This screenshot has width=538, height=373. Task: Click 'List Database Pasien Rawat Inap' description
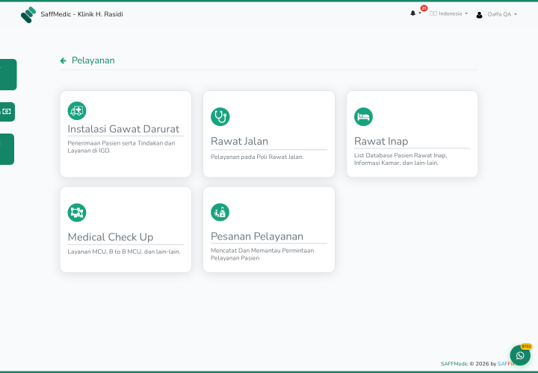(x=400, y=159)
